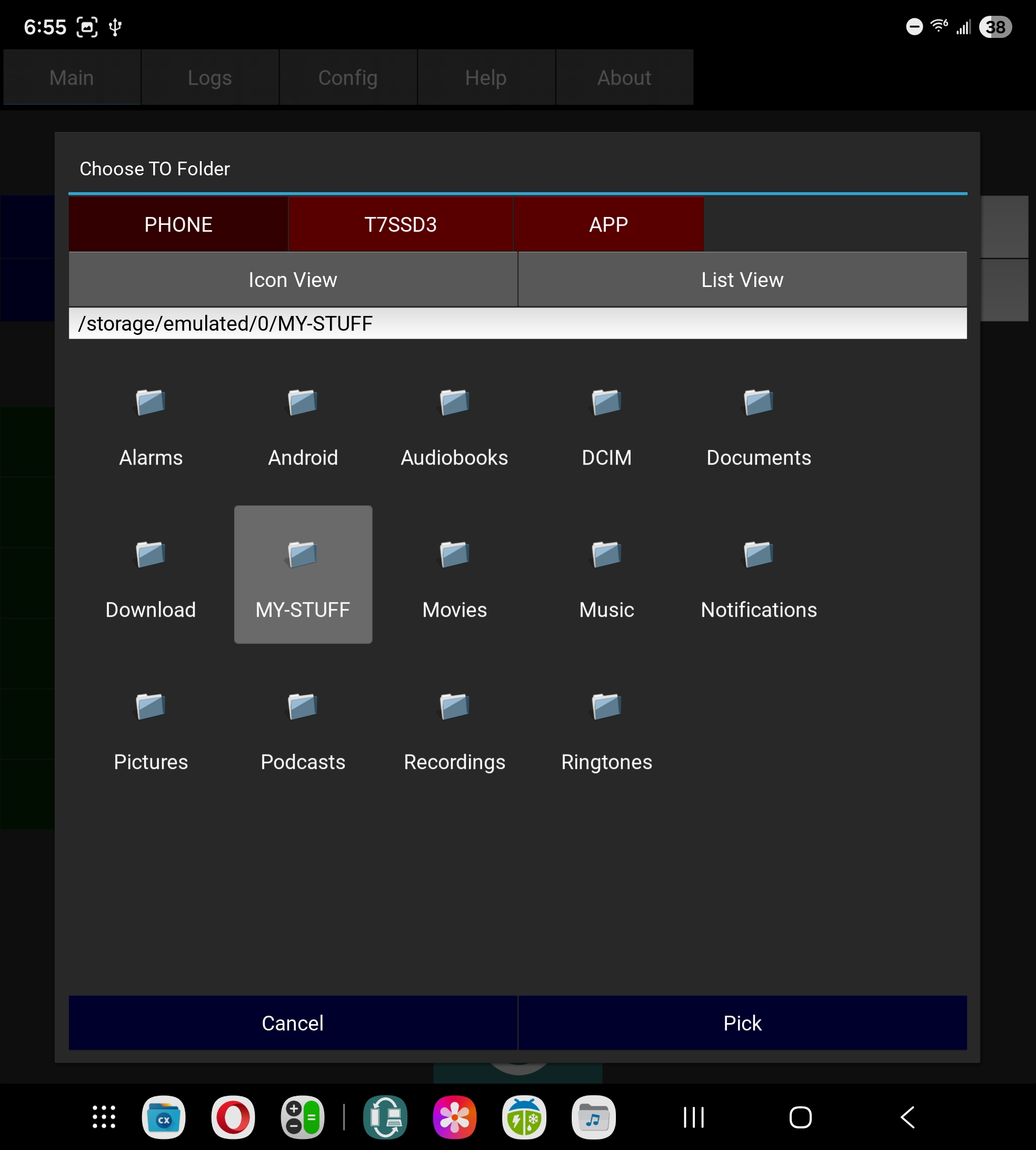This screenshot has height=1150, width=1036.
Task: Click the folder path text field
Action: coord(517,323)
